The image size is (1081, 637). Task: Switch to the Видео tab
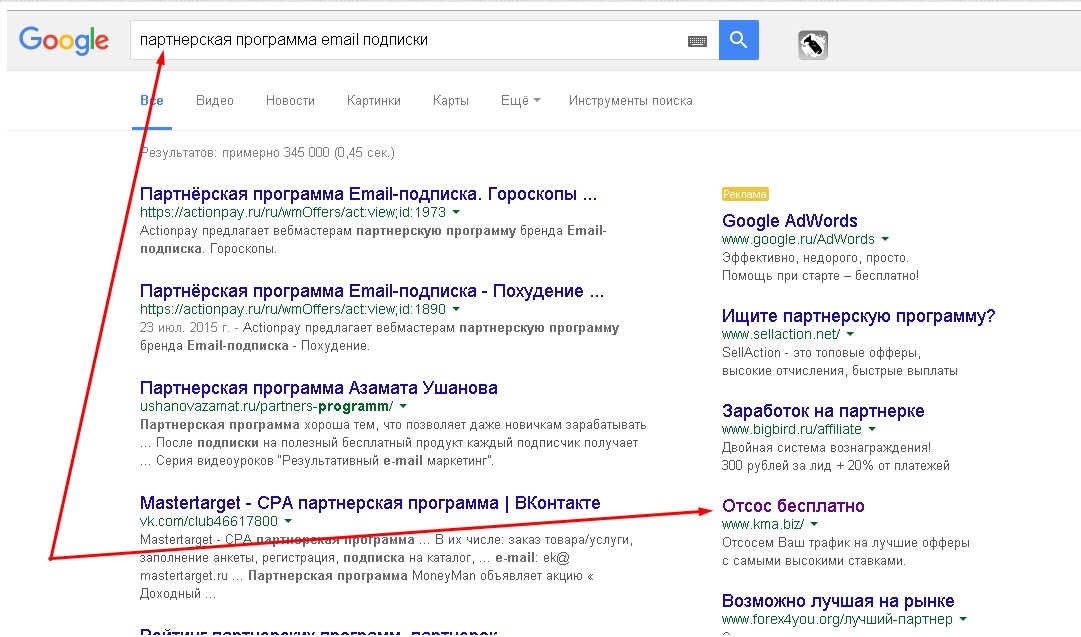coord(215,101)
